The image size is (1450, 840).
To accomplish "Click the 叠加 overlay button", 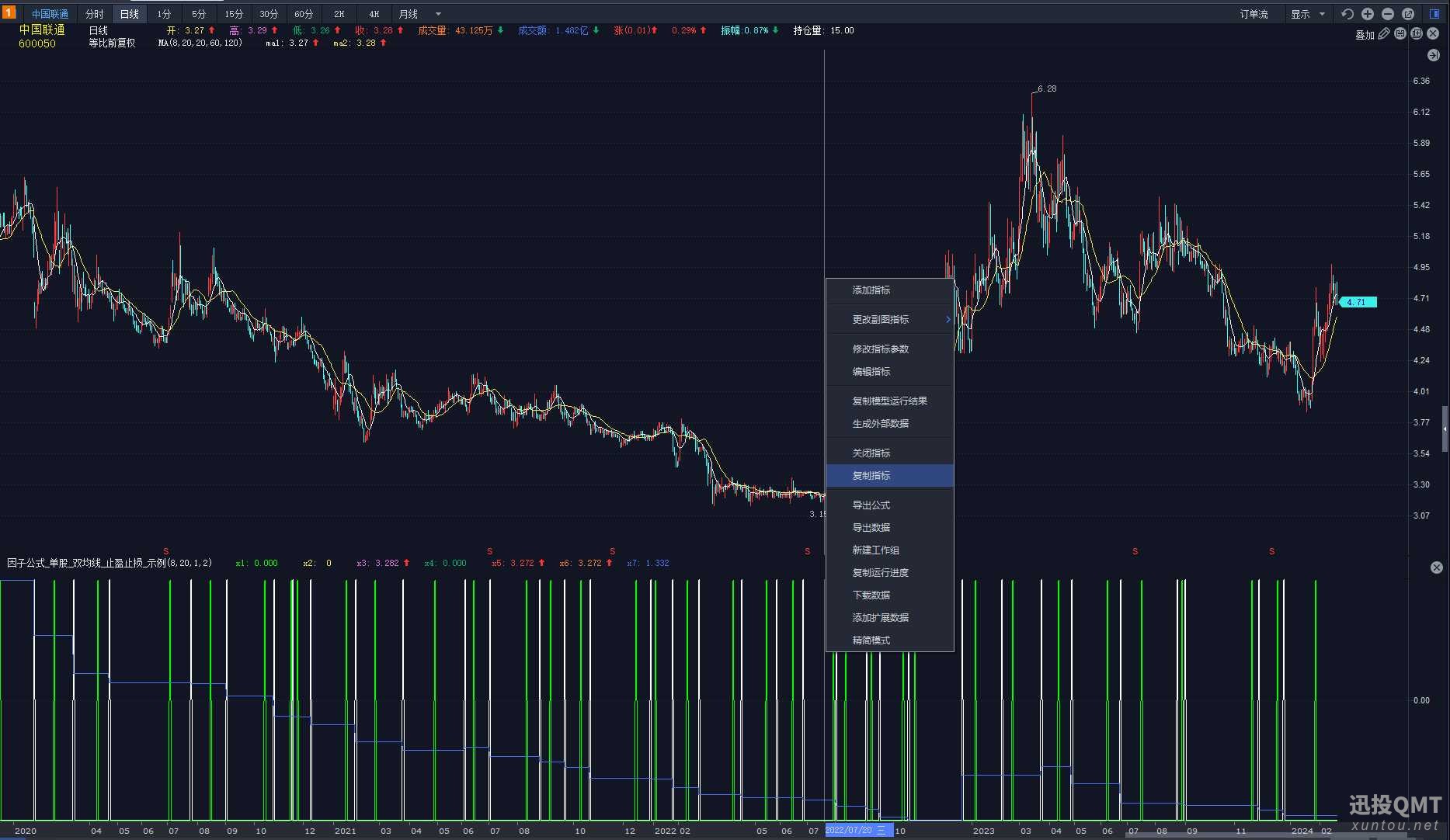I will 1365,34.
